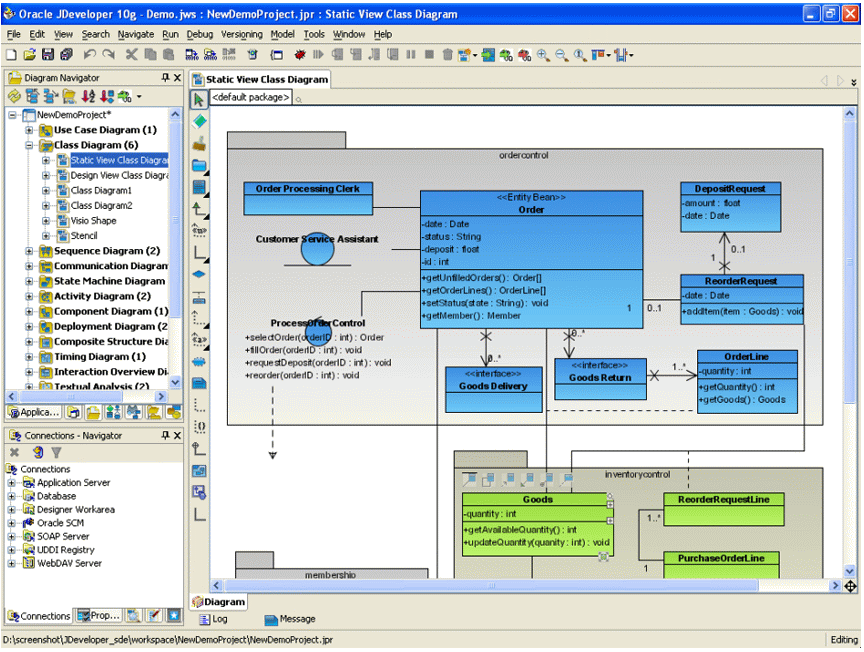
Task: Click the diagram canvas vertical scrollbar
Action: (x=849, y=342)
